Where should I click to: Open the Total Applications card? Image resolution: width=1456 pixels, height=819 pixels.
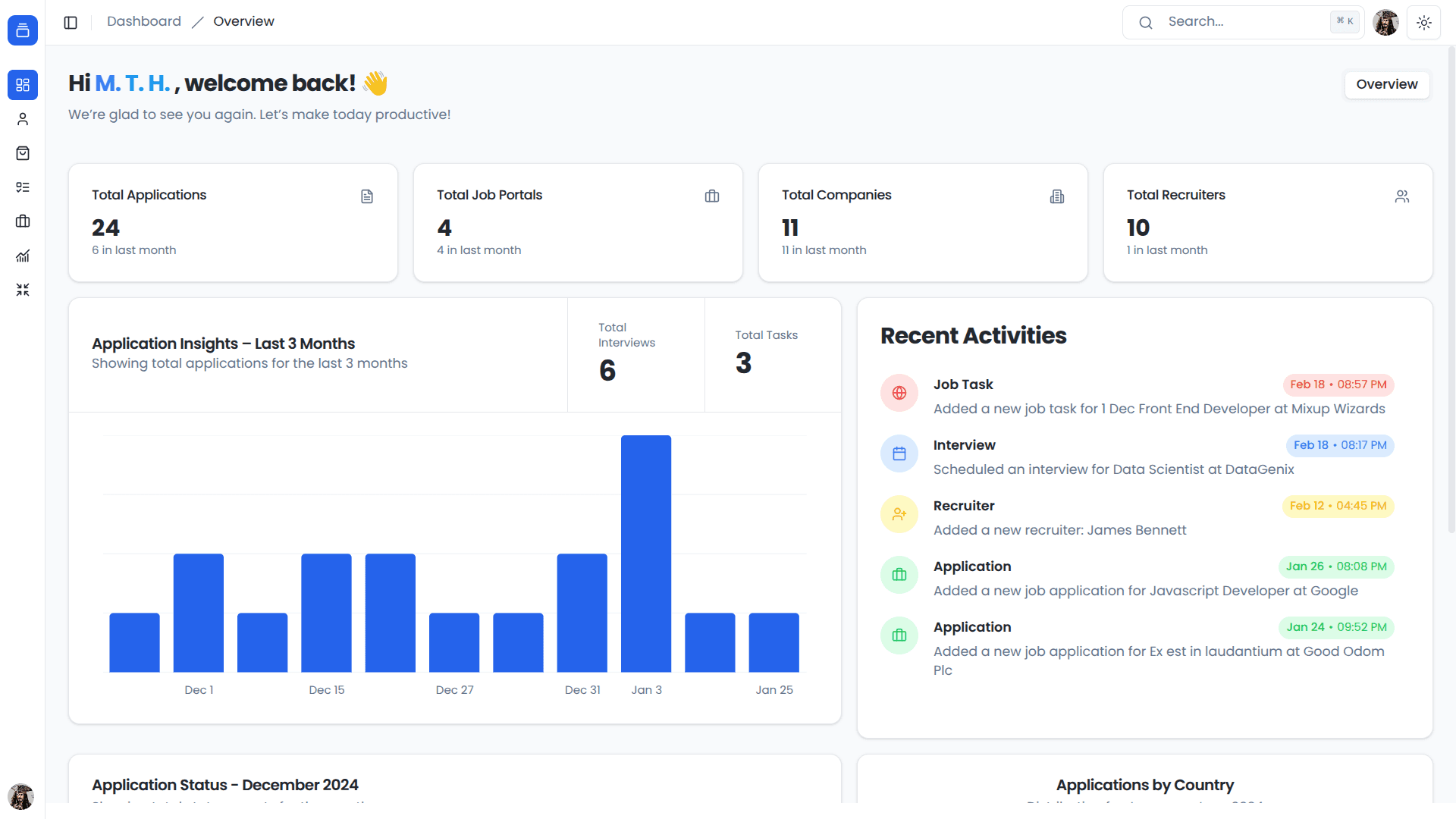233,222
